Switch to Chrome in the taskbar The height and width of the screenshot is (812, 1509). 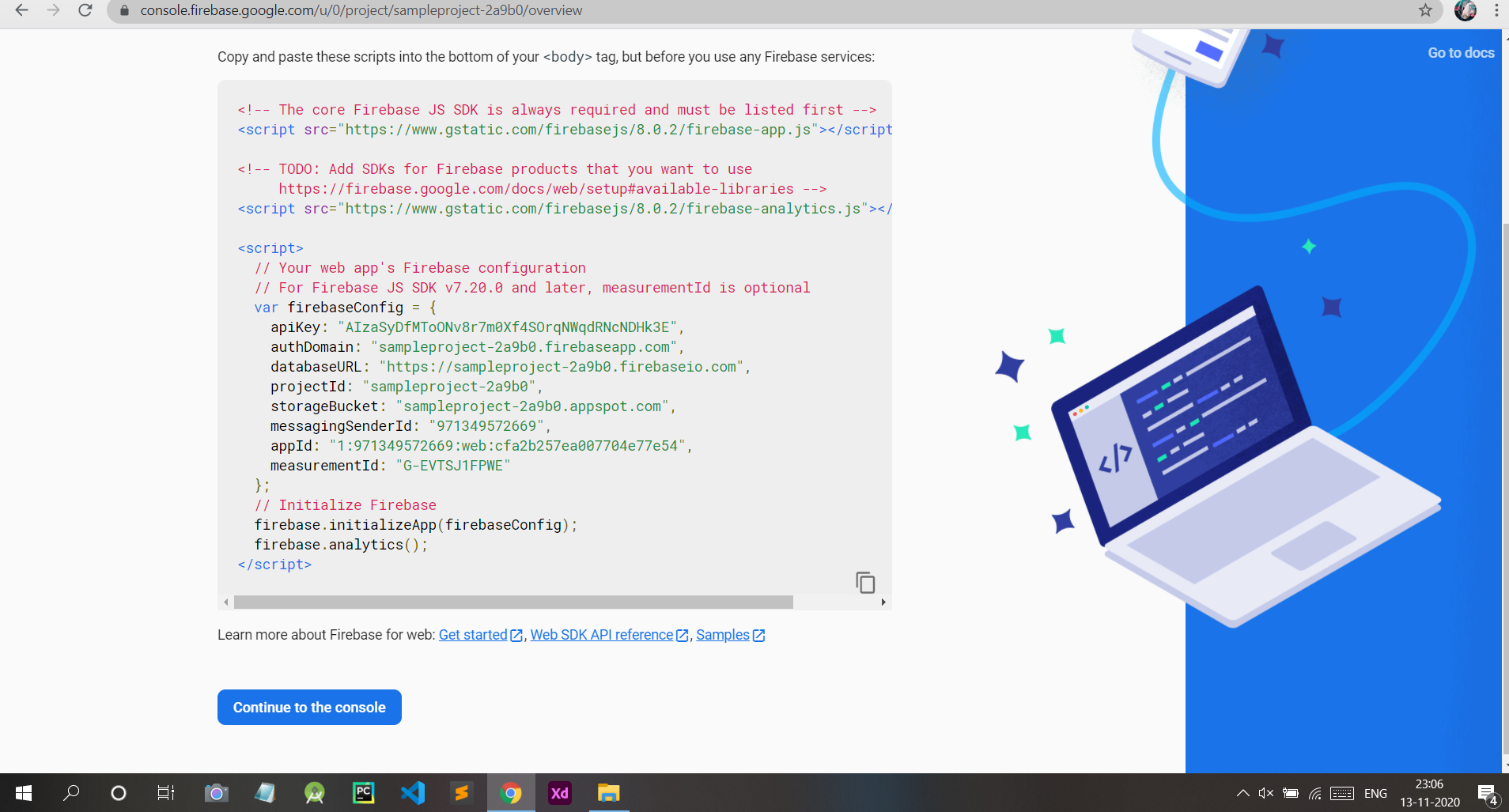tap(511, 792)
